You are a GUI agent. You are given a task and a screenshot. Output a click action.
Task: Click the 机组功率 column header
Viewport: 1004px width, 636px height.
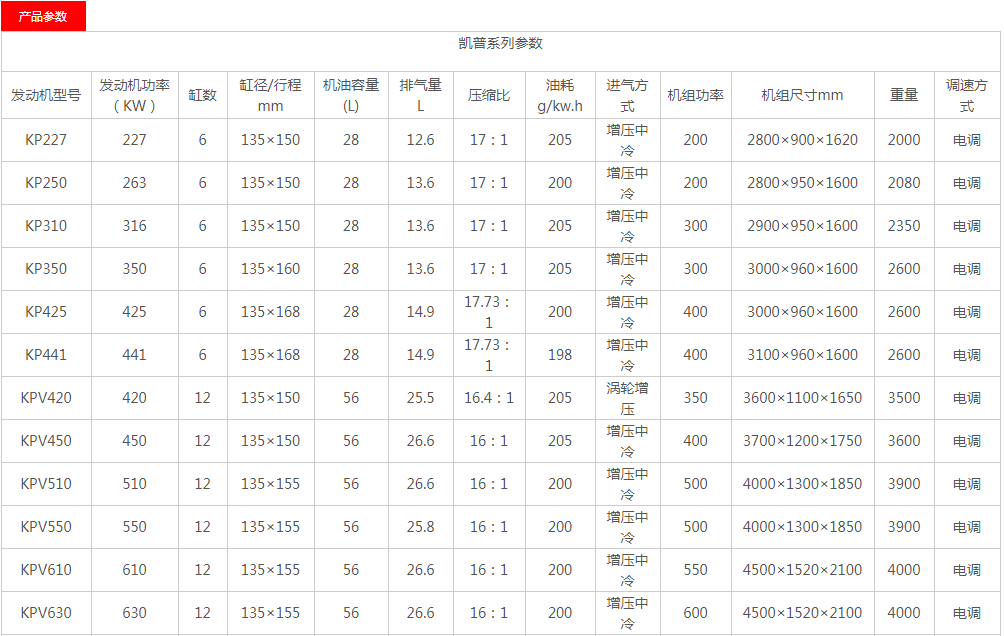[x=695, y=95]
